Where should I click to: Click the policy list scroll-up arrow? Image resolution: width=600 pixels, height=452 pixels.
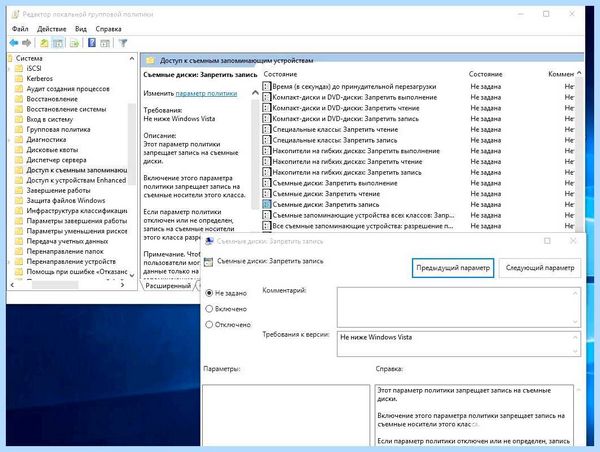[x=579, y=73]
